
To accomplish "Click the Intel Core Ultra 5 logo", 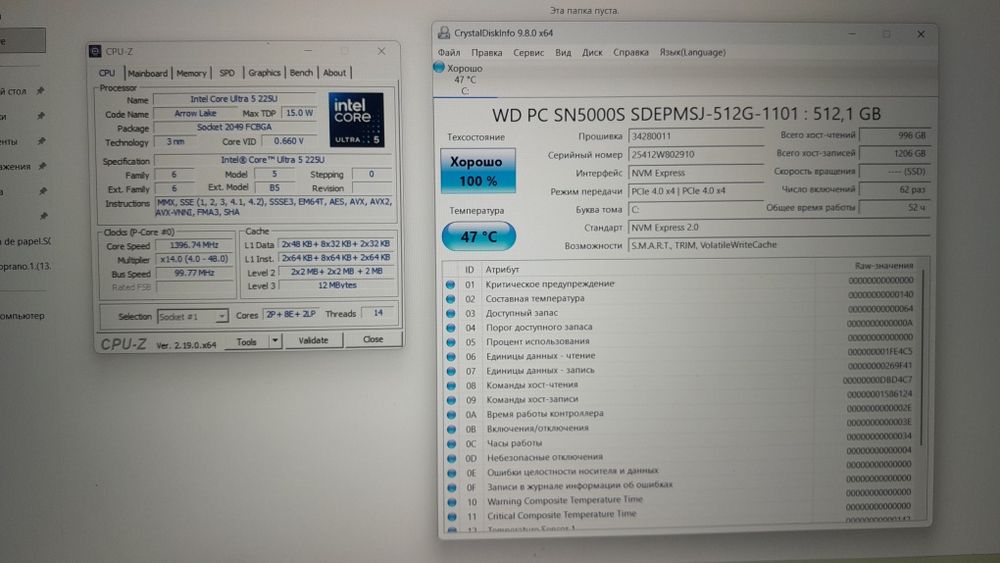I will 356,119.
